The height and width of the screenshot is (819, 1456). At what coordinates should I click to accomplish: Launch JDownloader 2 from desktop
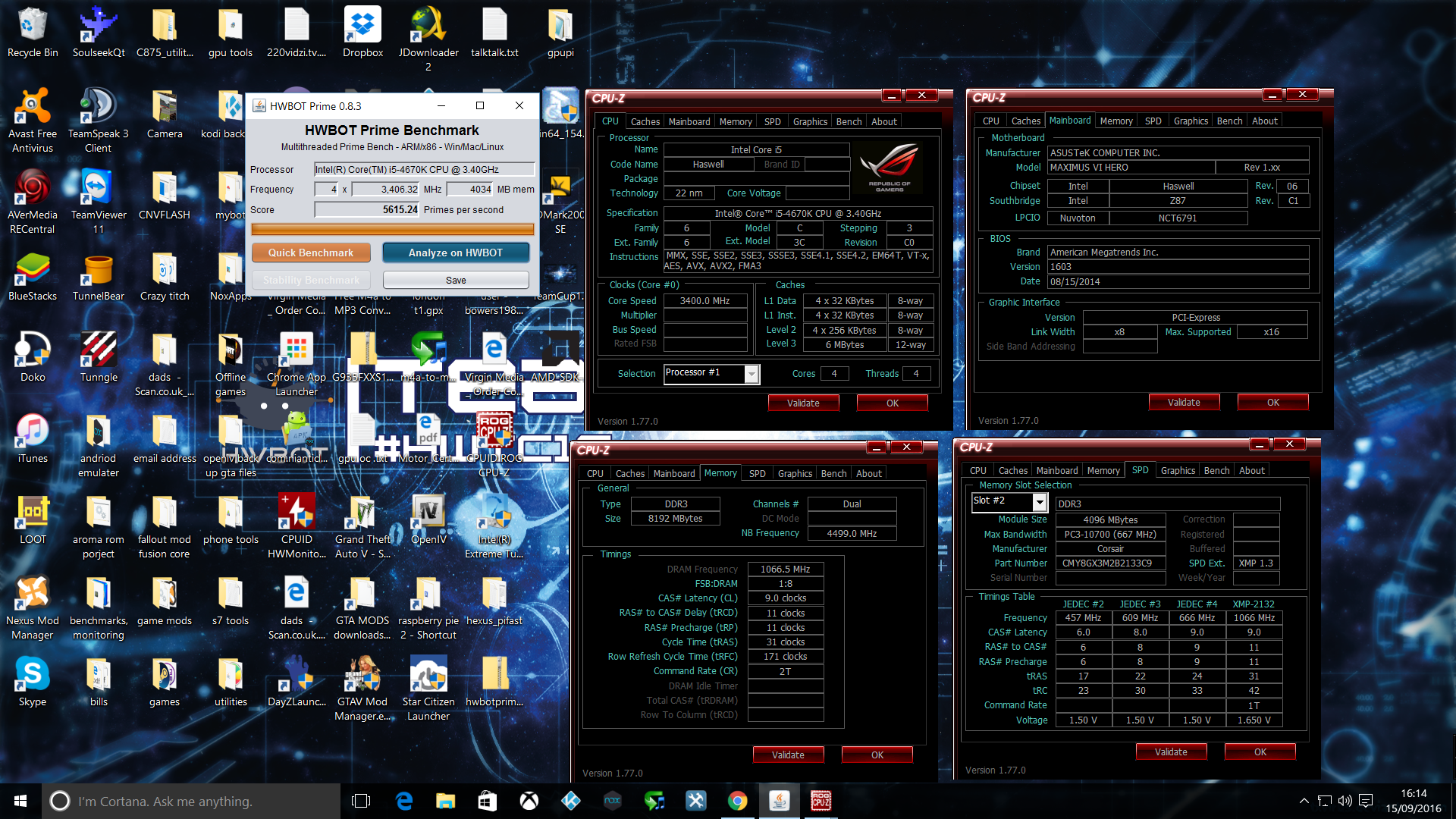tap(428, 38)
